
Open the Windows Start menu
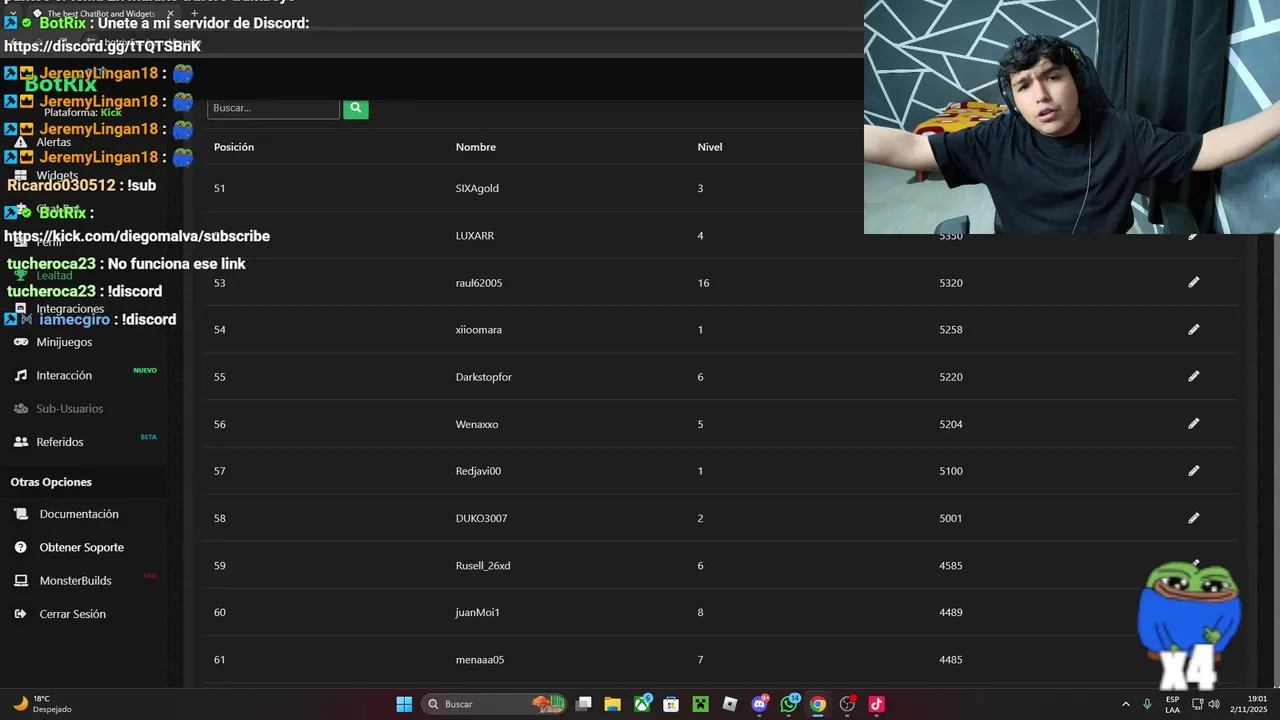coord(404,704)
